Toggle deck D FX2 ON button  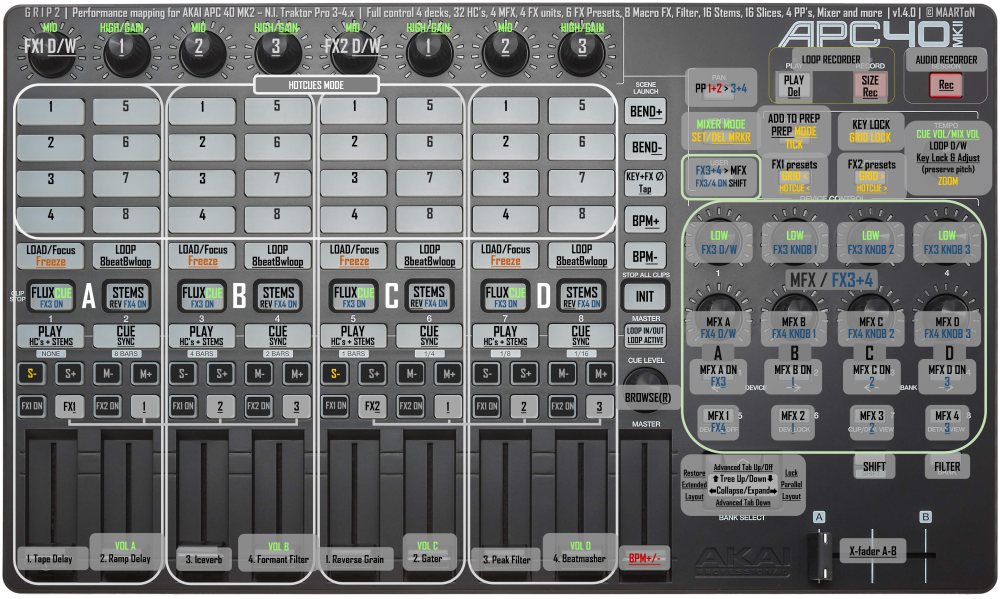click(x=562, y=406)
